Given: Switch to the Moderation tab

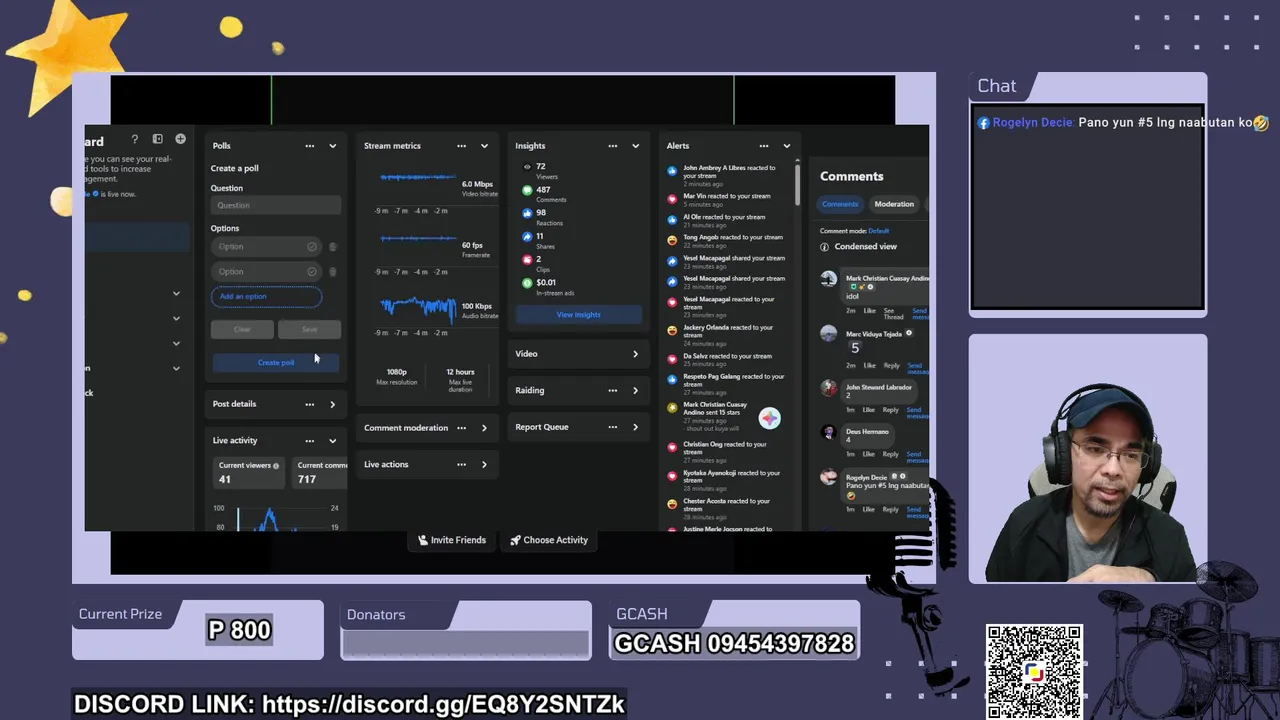Looking at the screenshot, I should (894, 204).
